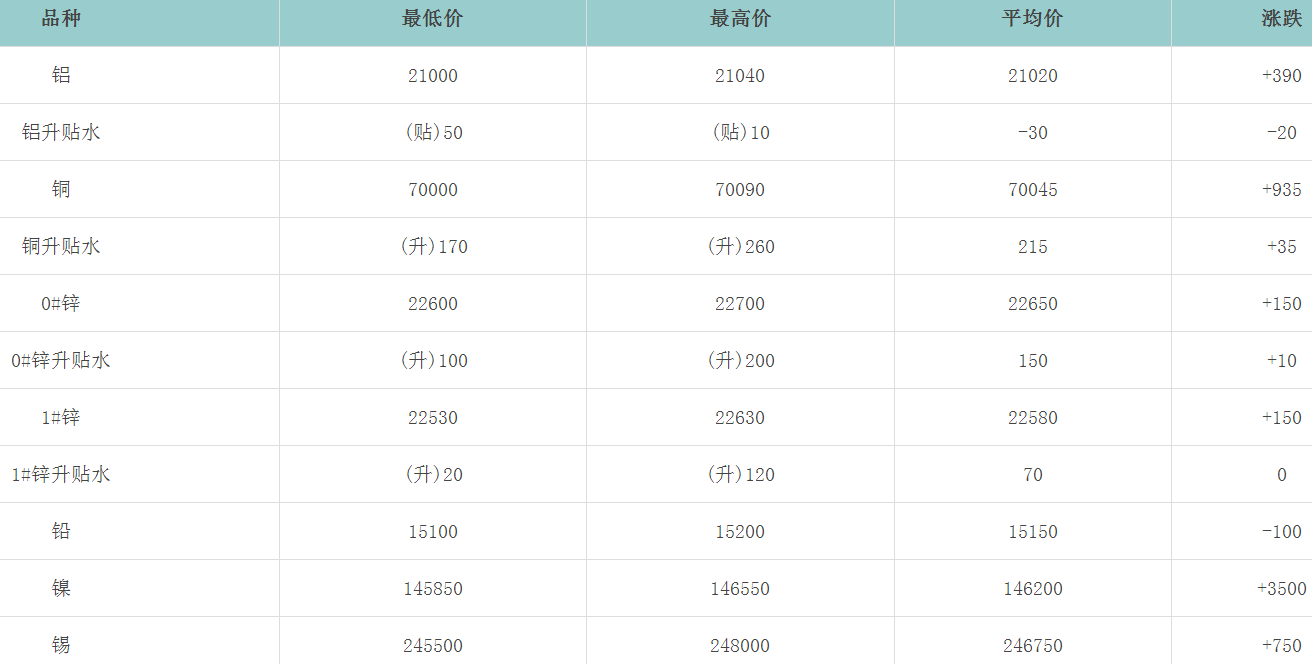
Task: Click tin highest price 248000
Action: pos(740,645)
